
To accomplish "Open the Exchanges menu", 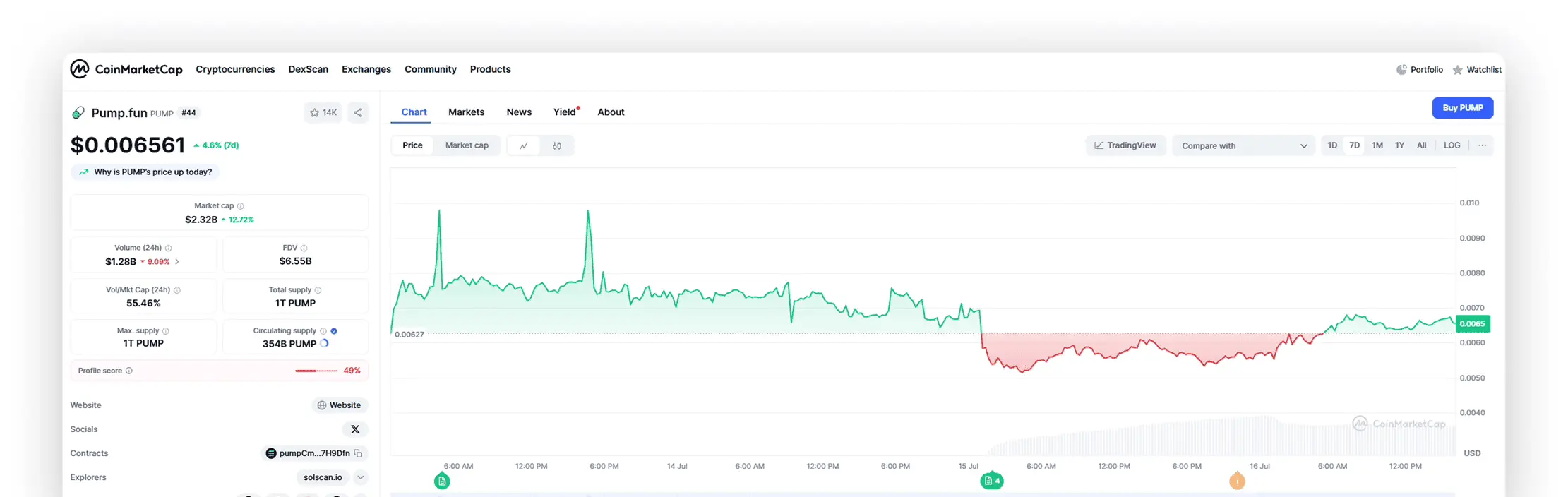I will pos(366,69).
